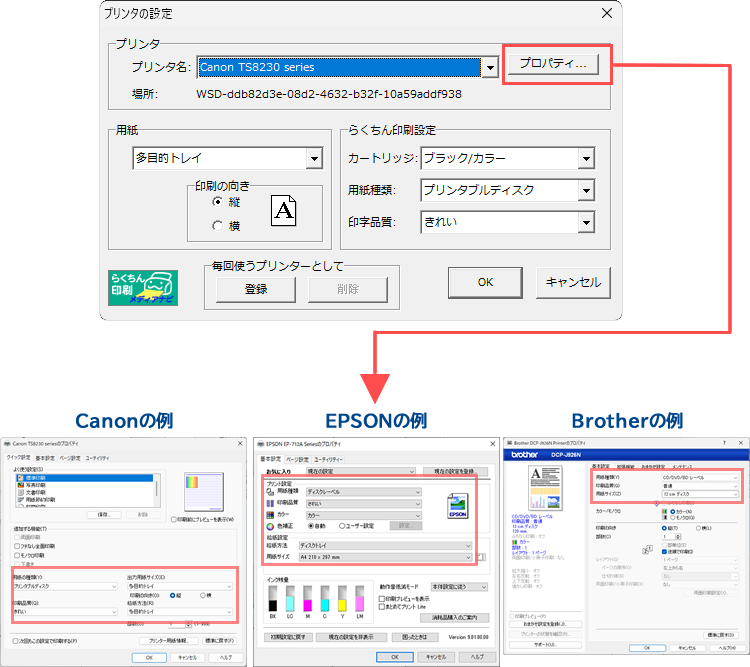Open CD/DVD/BD レーベル dropdown in Brother window
The image size is (750, 667).
click(700, 478)
